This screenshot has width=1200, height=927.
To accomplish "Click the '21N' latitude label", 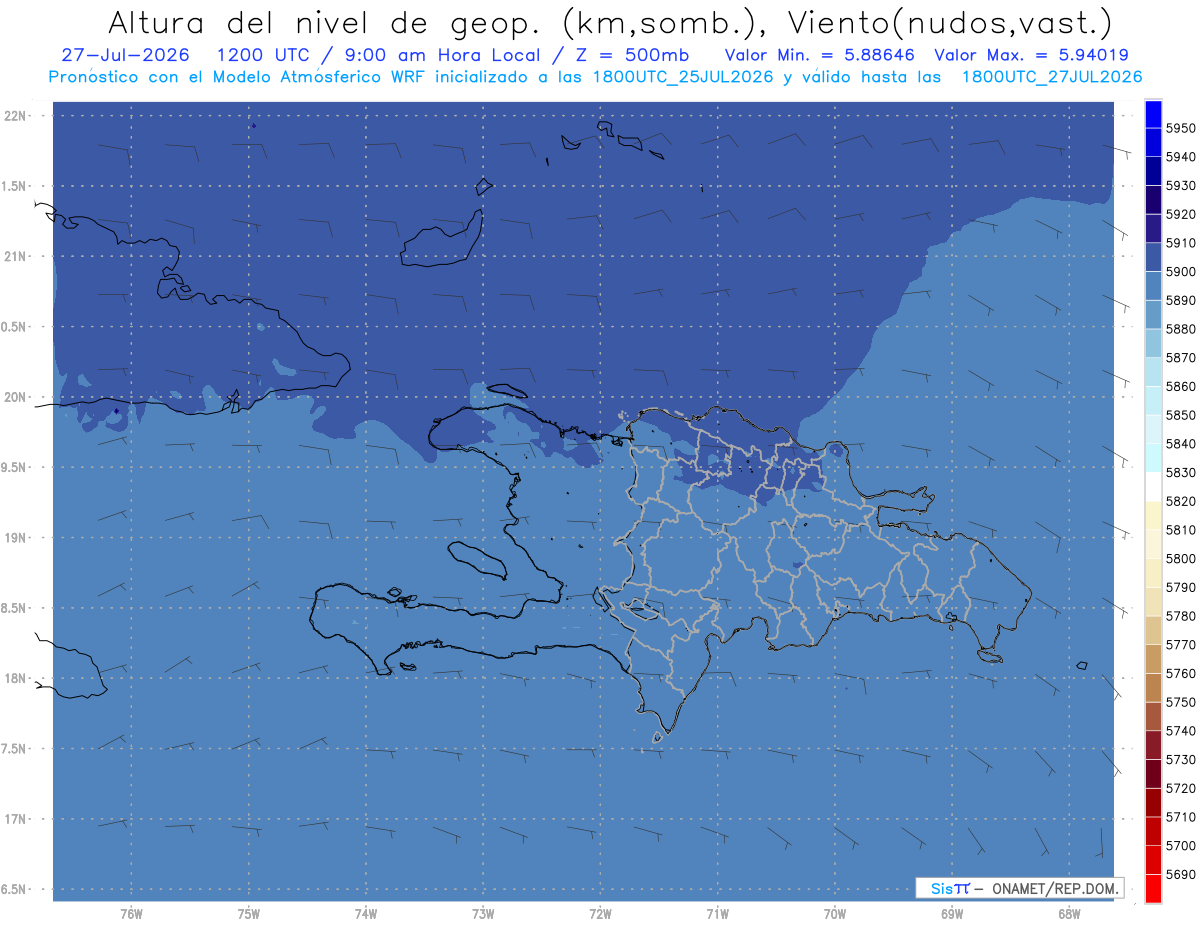I will click(x=17, y=257).
